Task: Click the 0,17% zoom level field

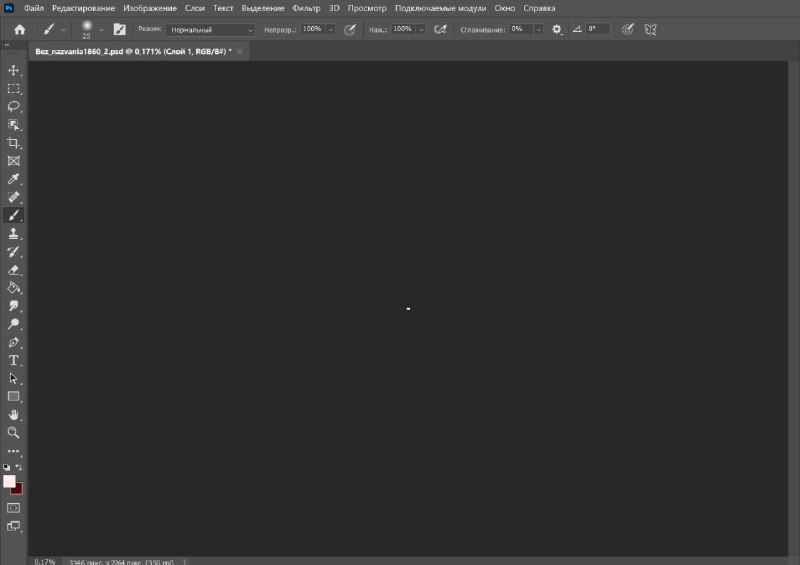Action: (x=45, y=561)
